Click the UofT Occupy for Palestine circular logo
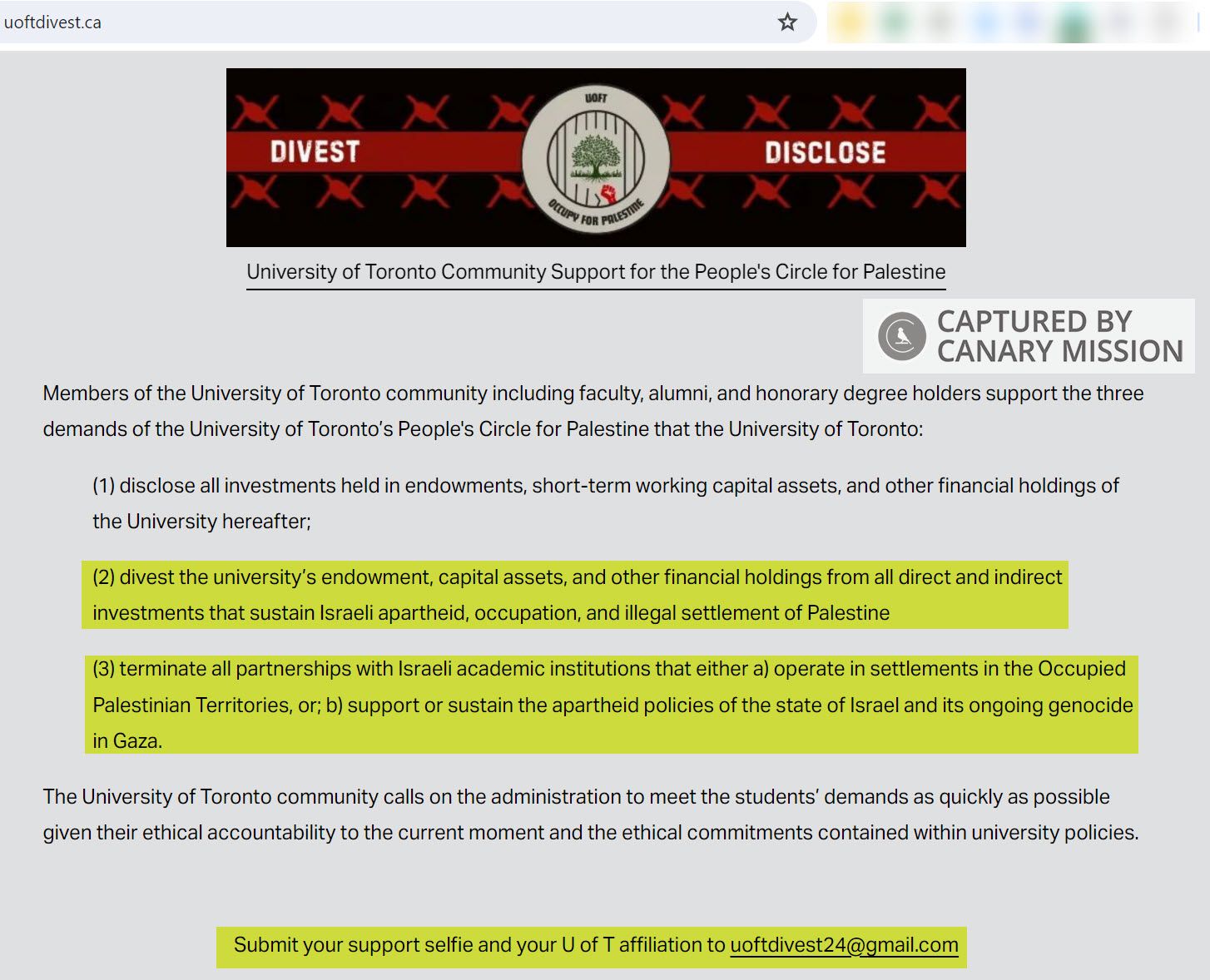 coord(596,158)
